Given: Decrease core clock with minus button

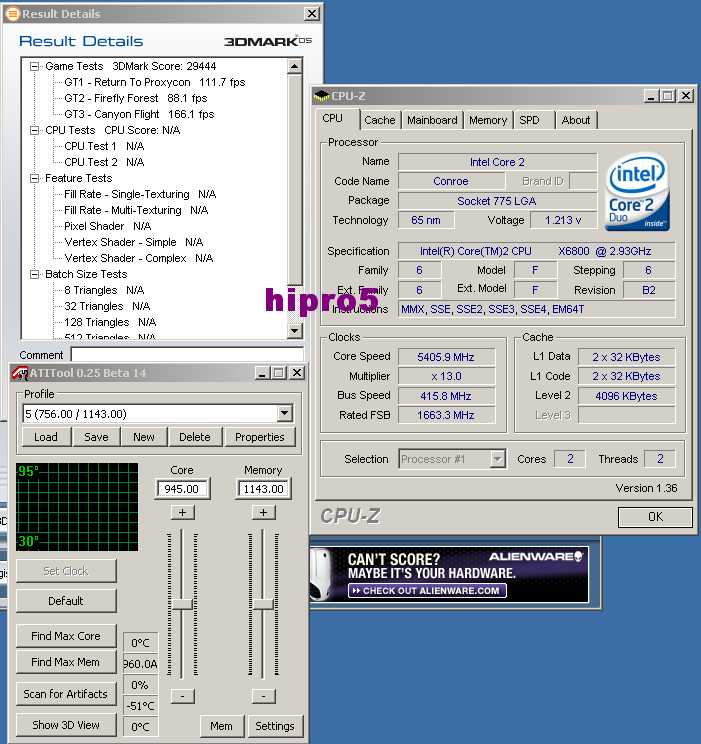Looking at the screenshot, I should click(182, 696).
